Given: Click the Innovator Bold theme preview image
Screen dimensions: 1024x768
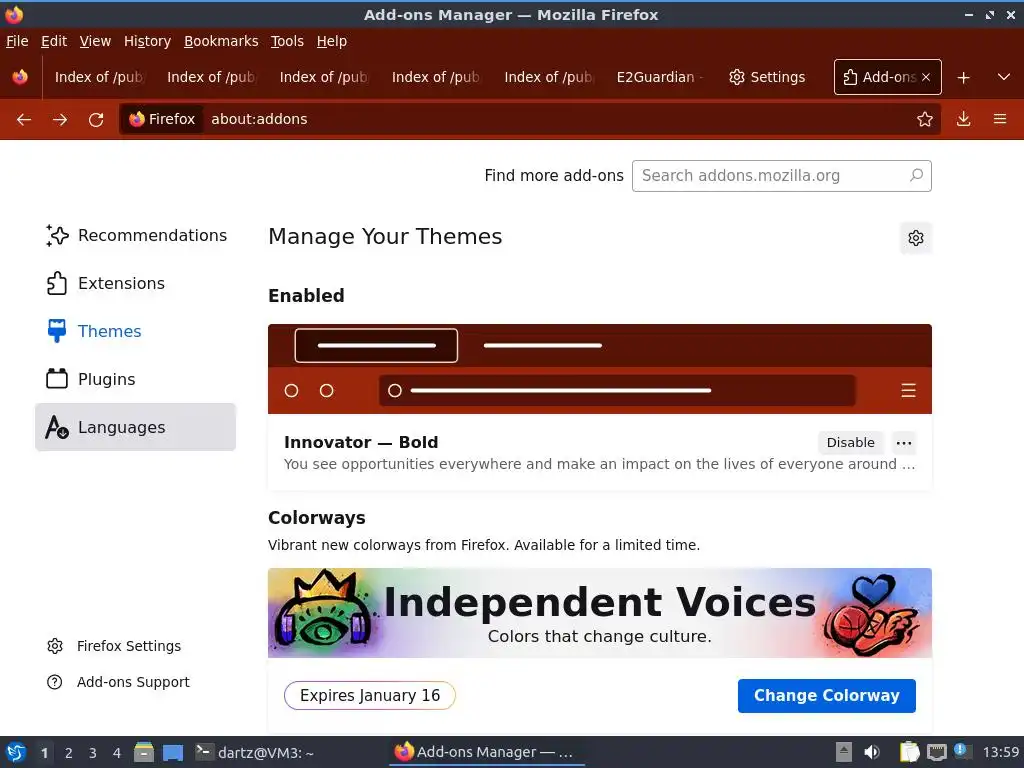Looking at the screenshot, I should click(600, 369).
